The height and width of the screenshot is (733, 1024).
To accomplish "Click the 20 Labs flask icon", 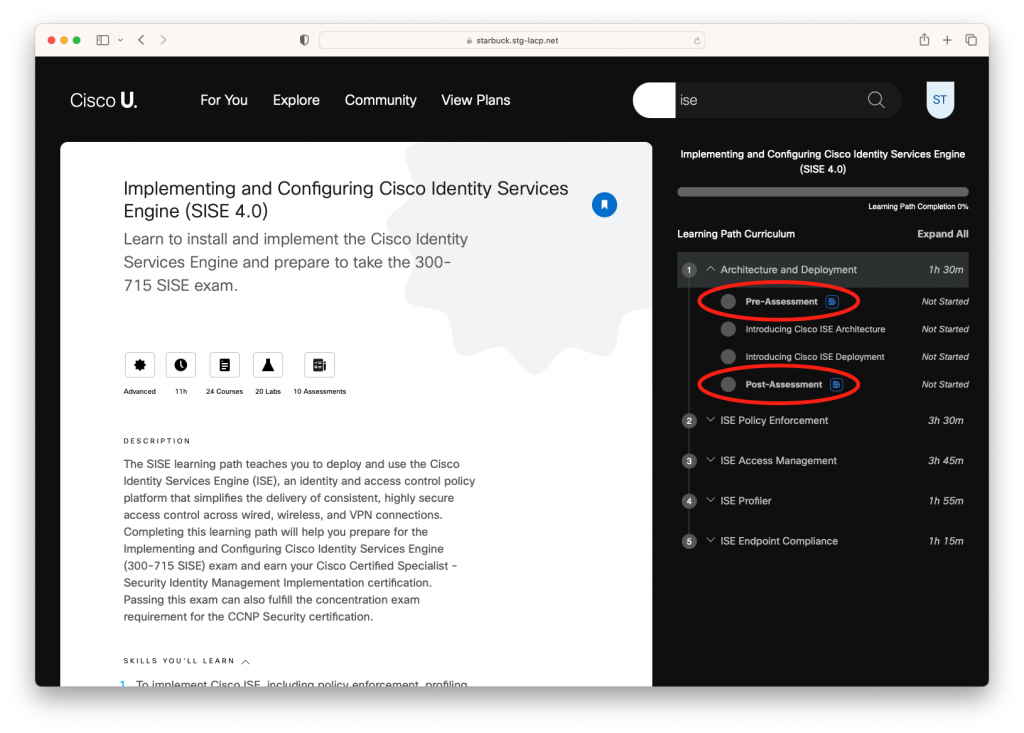I will pyautogui.click(x=267, y=364).
